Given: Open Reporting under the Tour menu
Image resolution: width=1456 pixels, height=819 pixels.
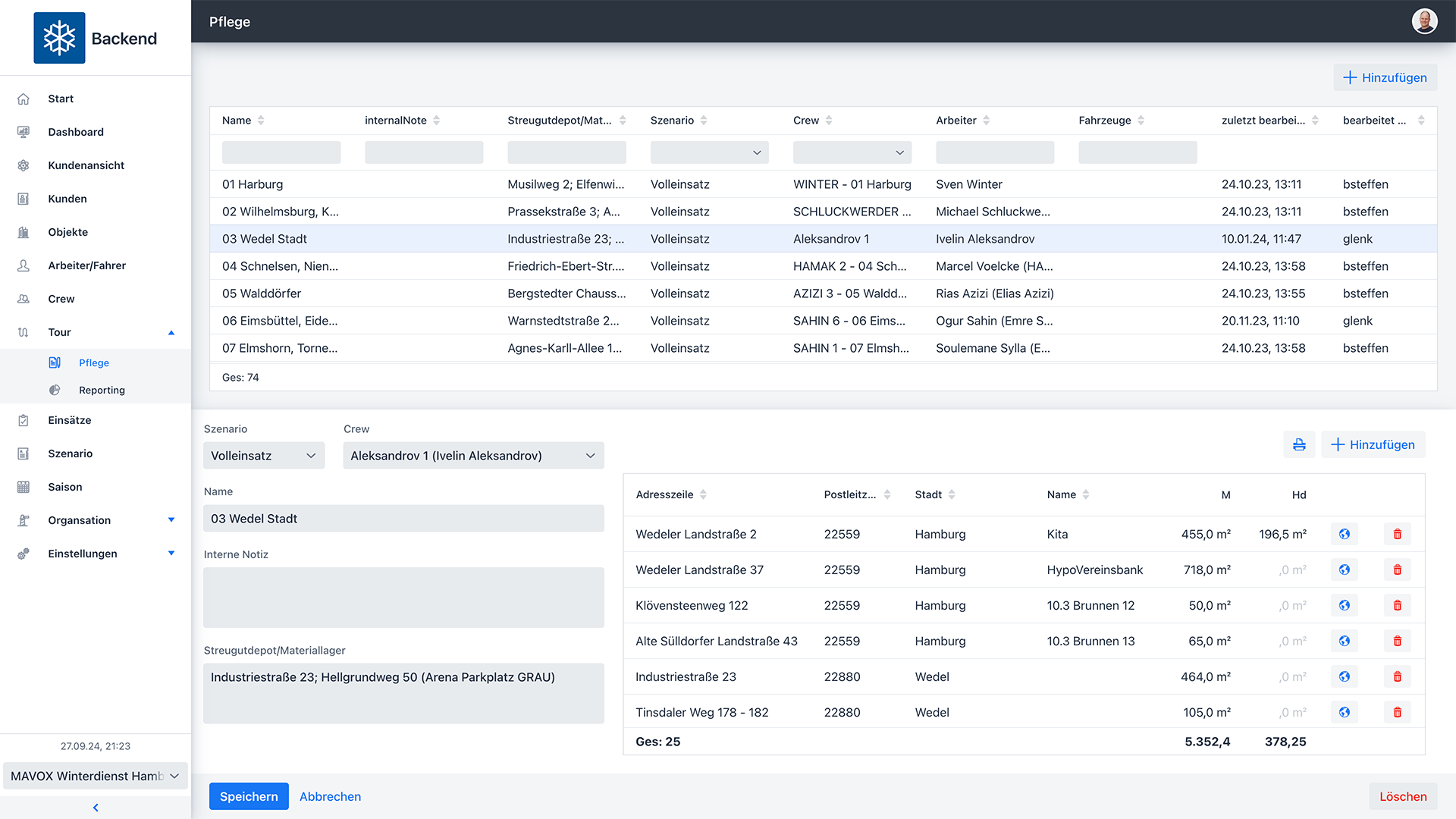Looking at the screenshot, I should tap(102, 390).
